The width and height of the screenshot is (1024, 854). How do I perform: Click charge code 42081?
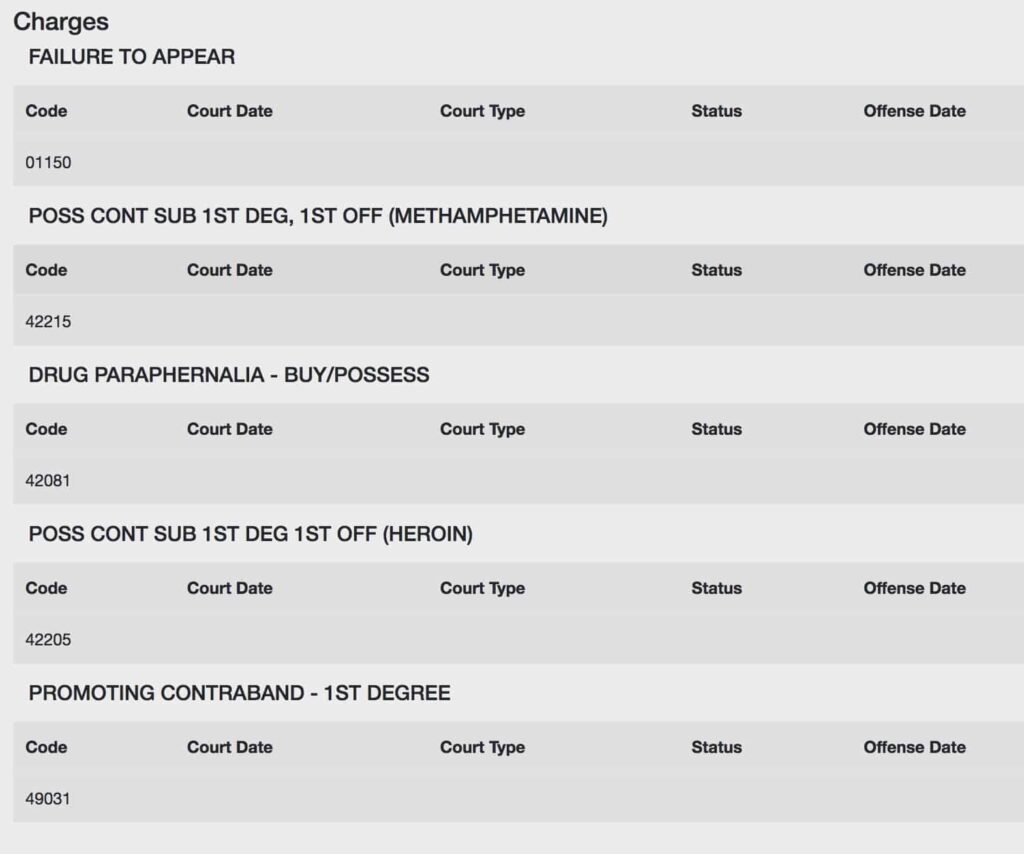pyautogui.click(x=48, y=481)
